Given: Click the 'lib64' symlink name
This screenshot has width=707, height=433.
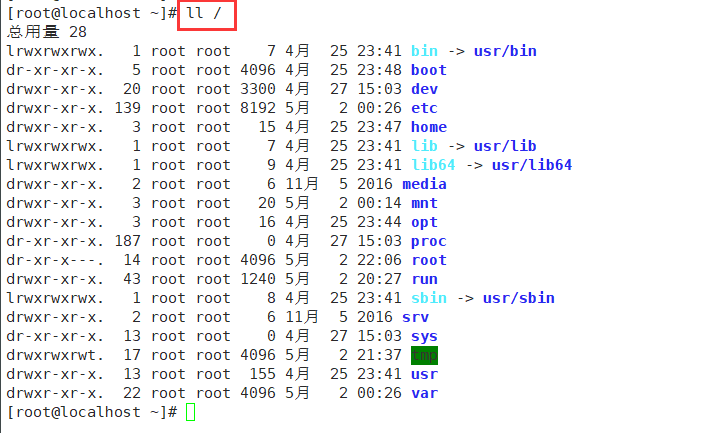Looking at the screenshot, I should pos(433,165).
